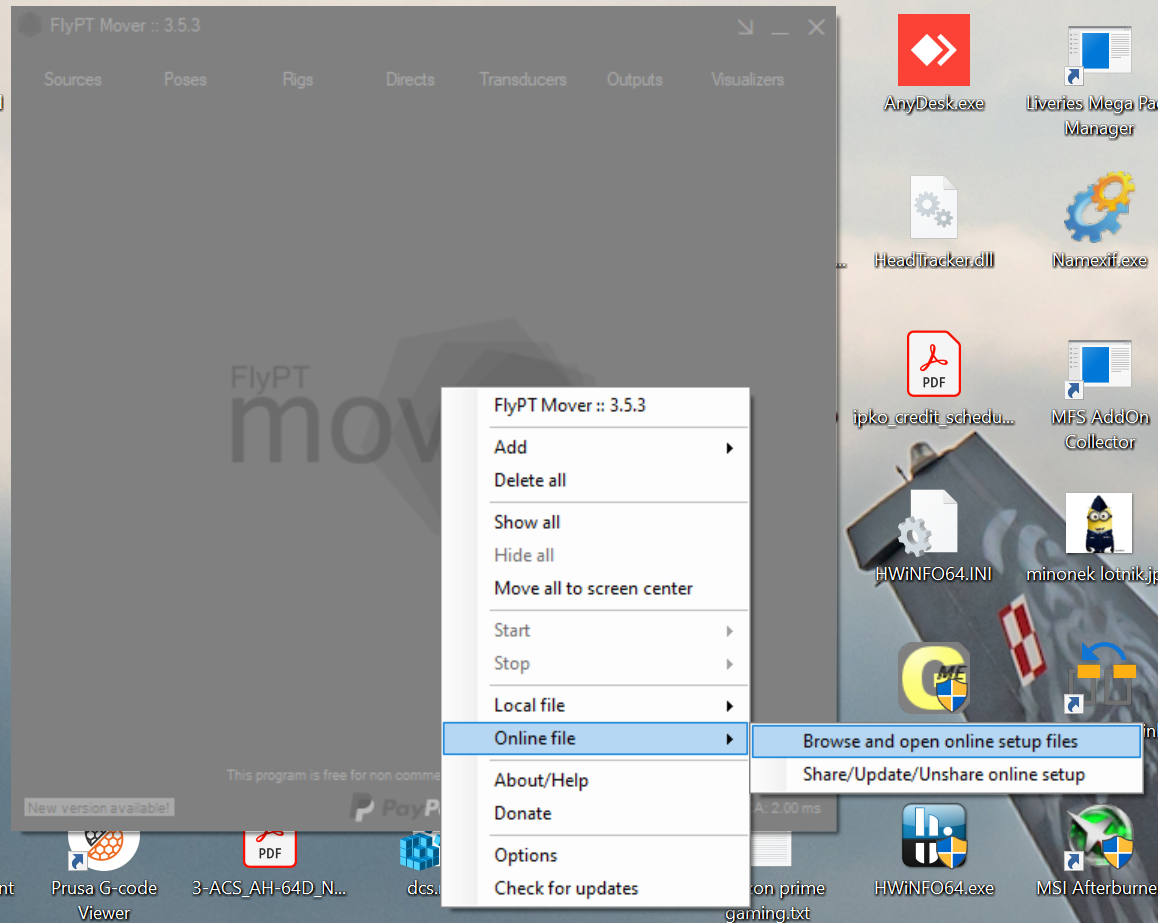The height and width of the screenshot is (923, 1158).
Task: Close the FlyPT Mover window
Action: pyautogui.click(x=816, y=27)
